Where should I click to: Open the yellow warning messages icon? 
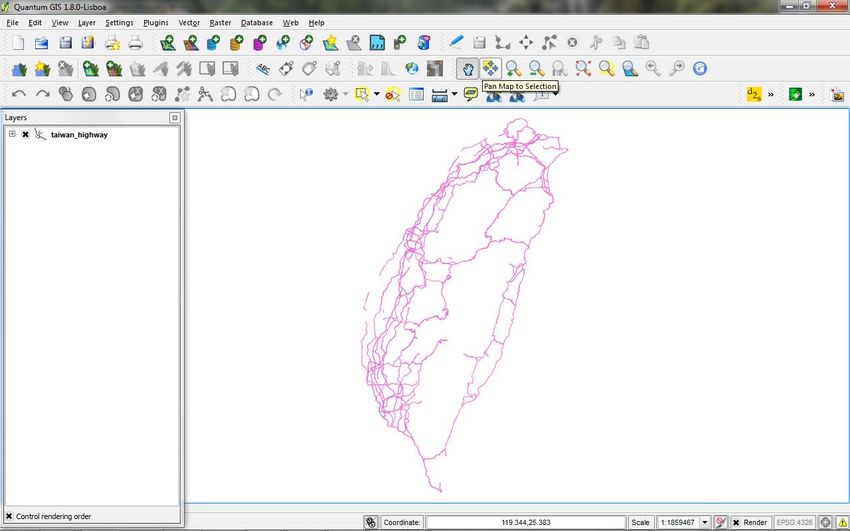(842, 522)
